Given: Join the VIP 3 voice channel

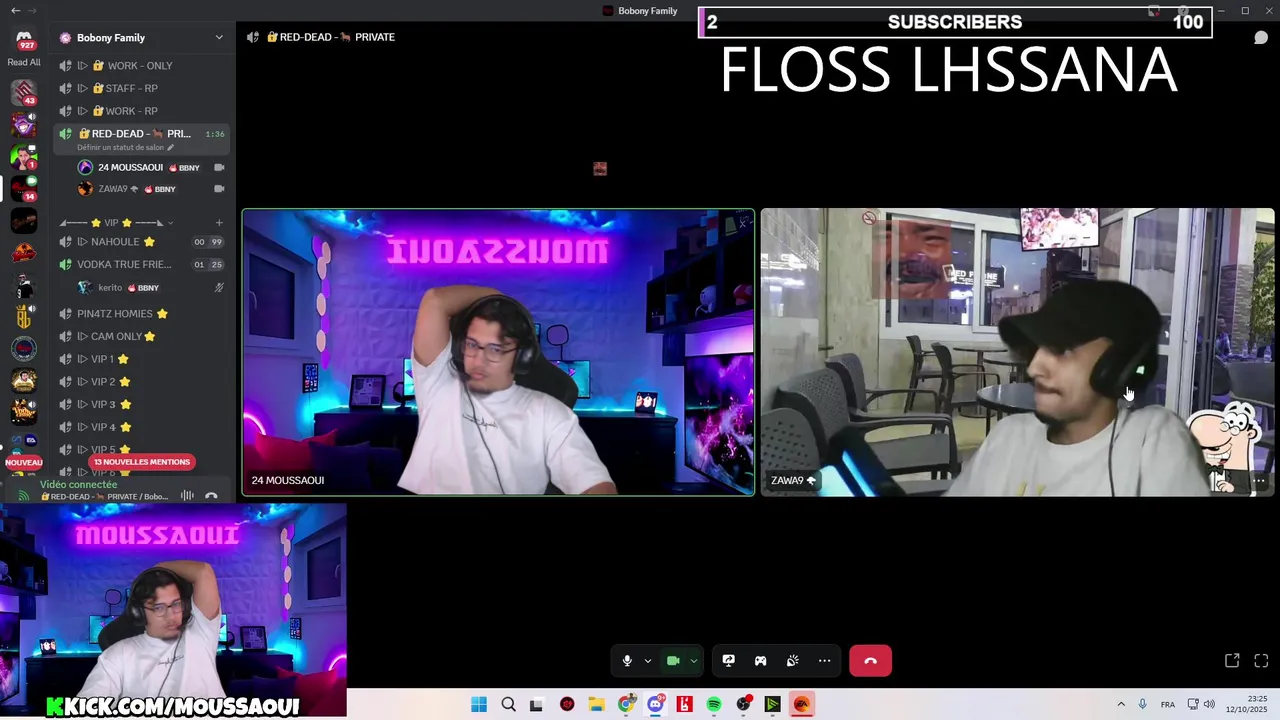Looking at the screenshot, I should pos(140,405).
